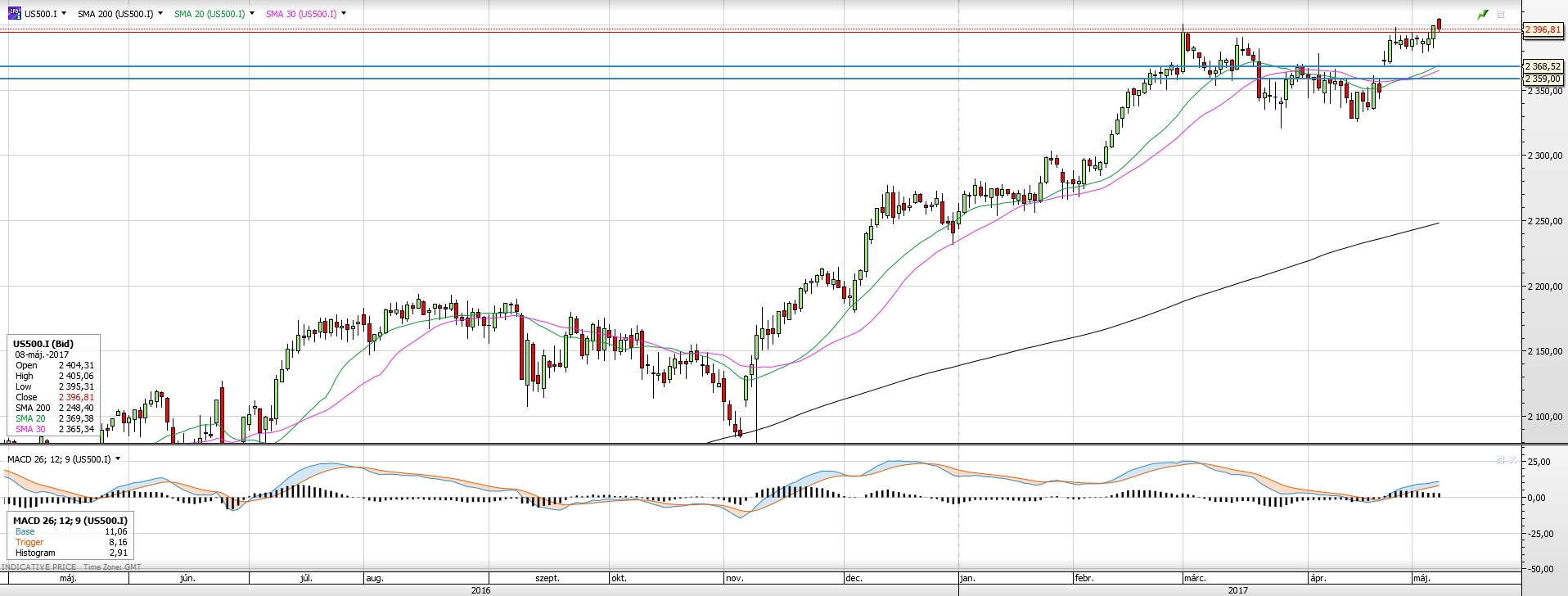
Task: Click the MACD Histogram 2,91 row
Action: click(71, 553)
